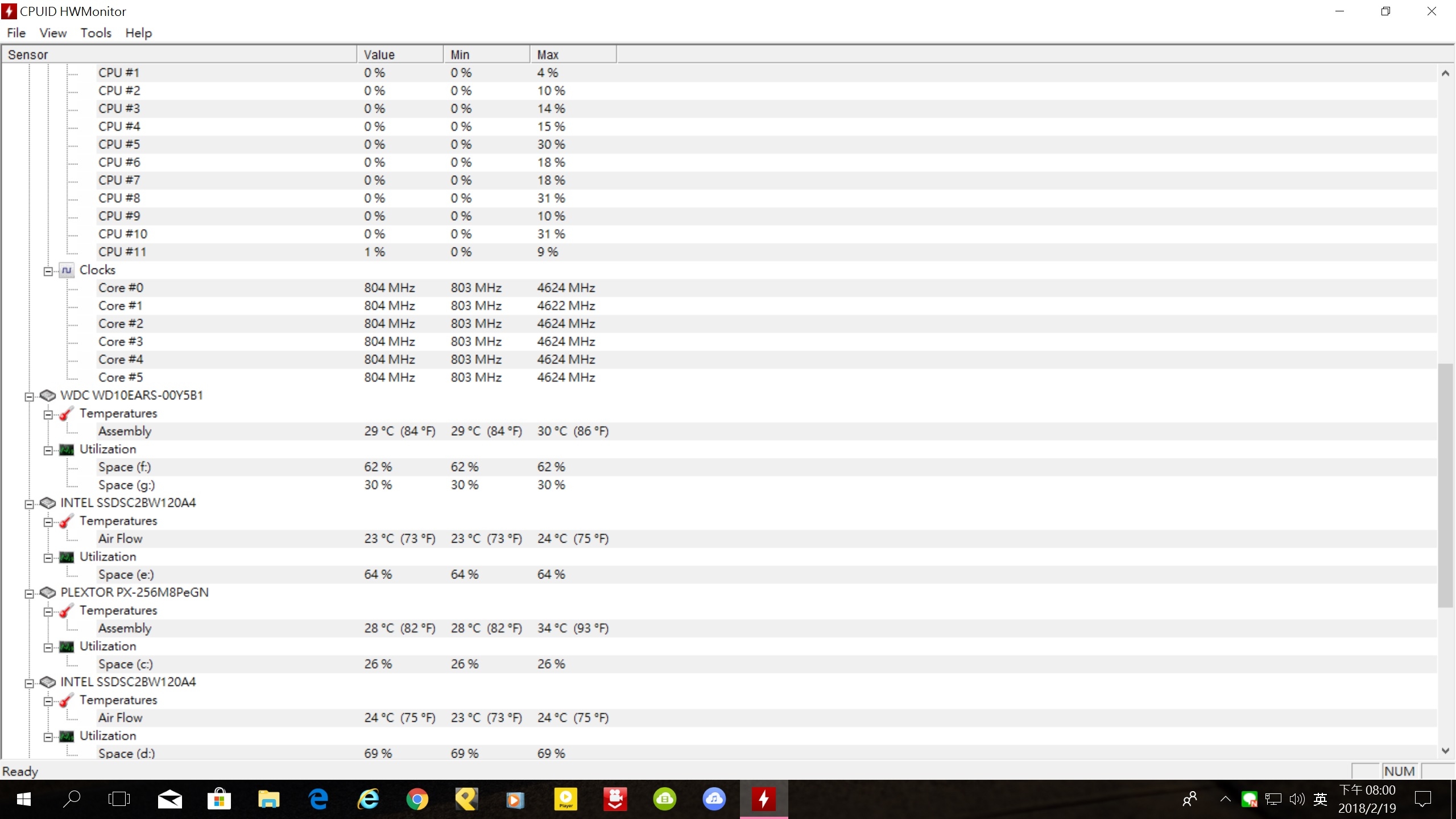Image resolution: width=1456 pixels, height=819 pixels.
Task: Click the Ready status bar text
Action: tap(20, 771)
